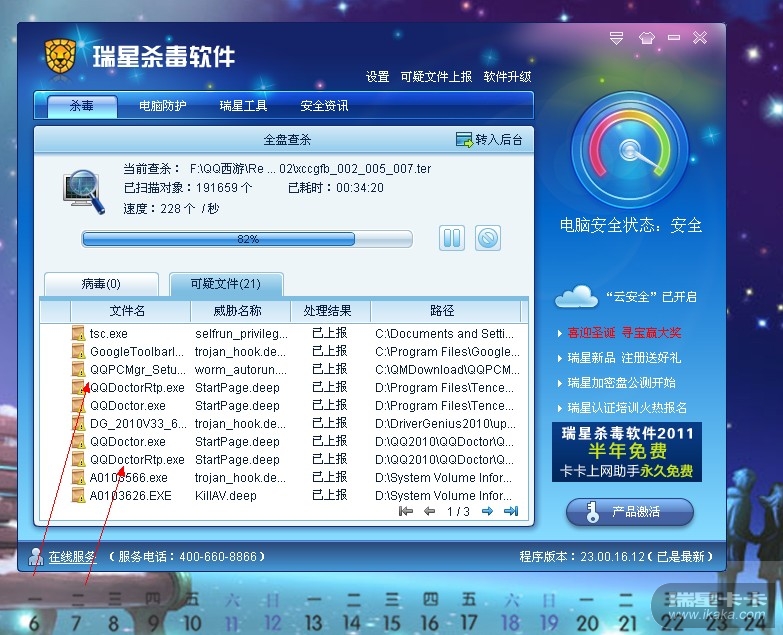Click the cloud security cloud icon
The height and width of the screenshot is (635, 783).
(576, 296)
